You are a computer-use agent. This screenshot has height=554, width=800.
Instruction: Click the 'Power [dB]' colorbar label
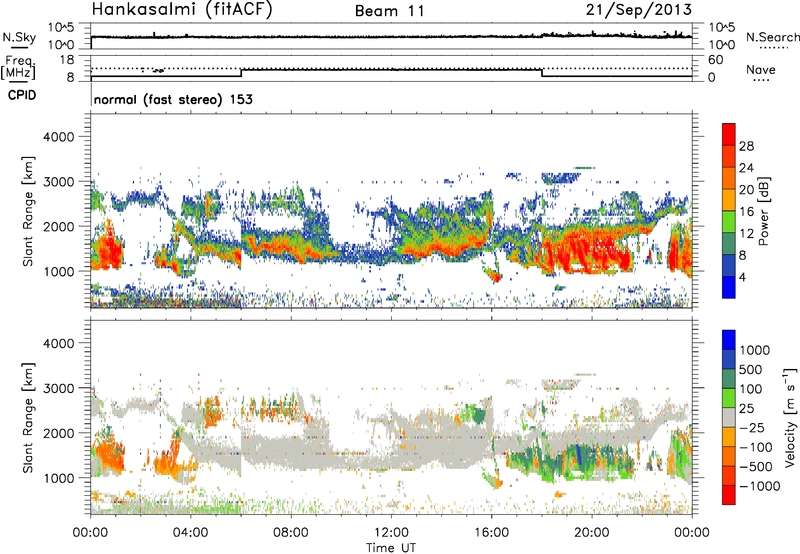[x=763, y=211]
